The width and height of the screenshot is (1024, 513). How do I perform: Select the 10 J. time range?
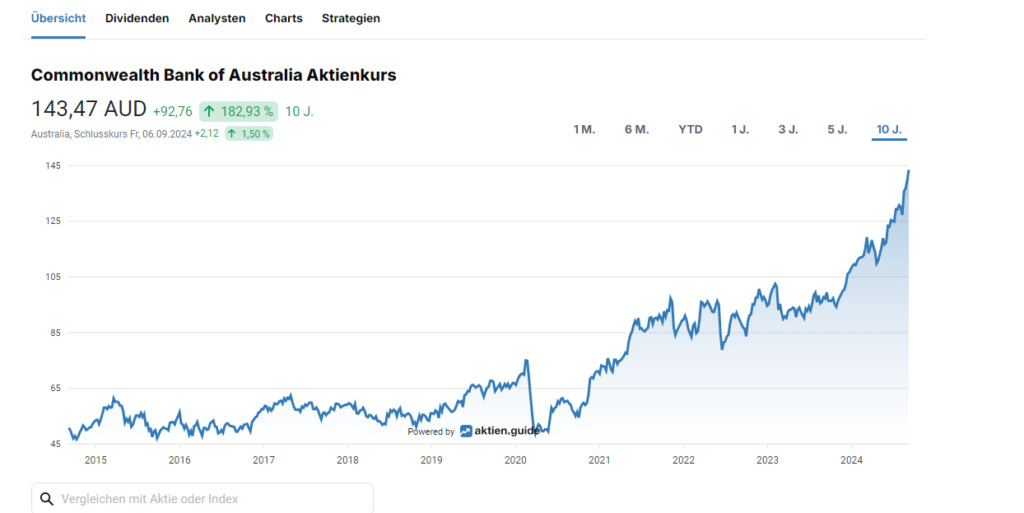click(x=889, y=129)
